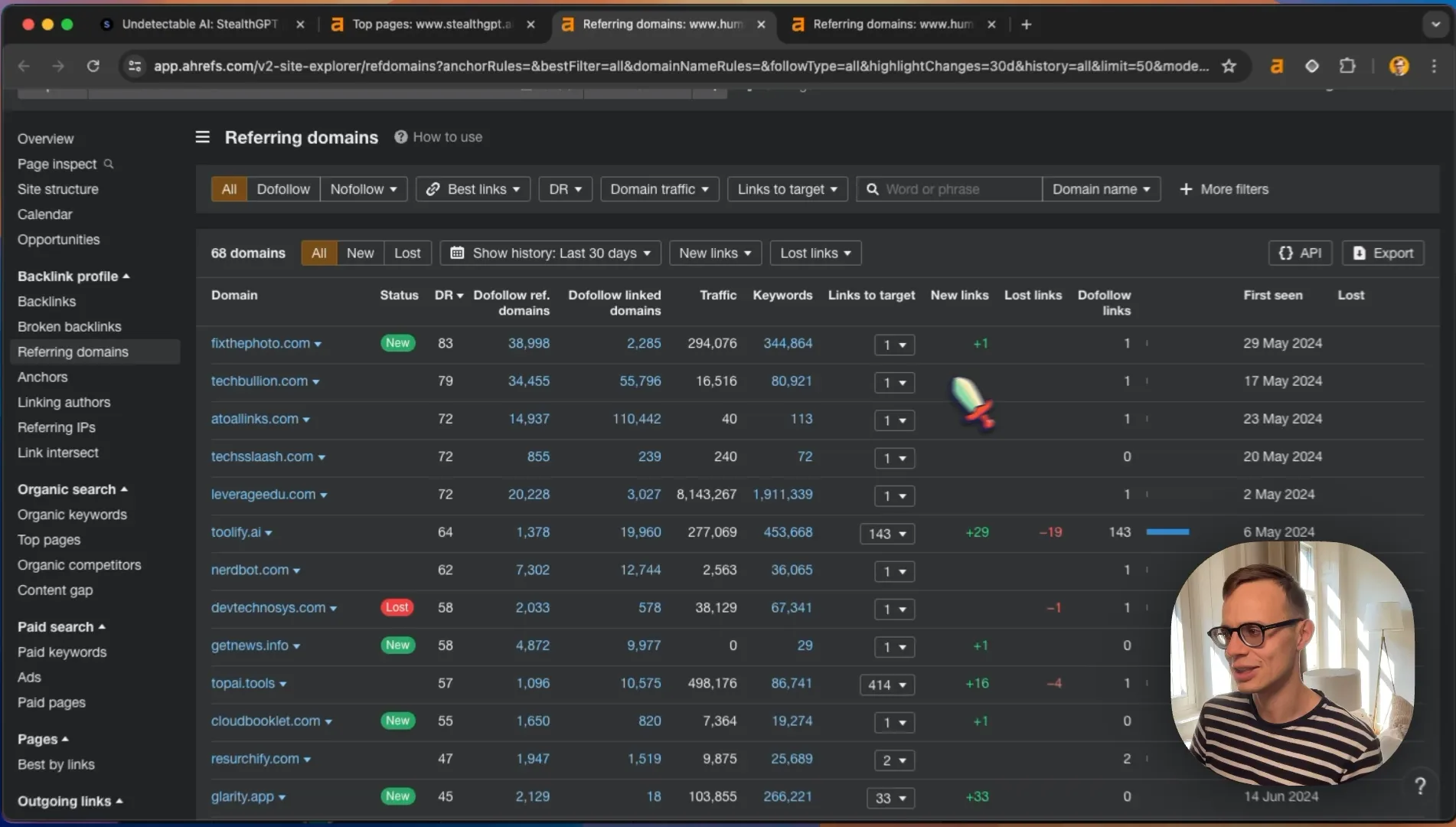Expand the Show history: Last 30 days dropdown

550,253
